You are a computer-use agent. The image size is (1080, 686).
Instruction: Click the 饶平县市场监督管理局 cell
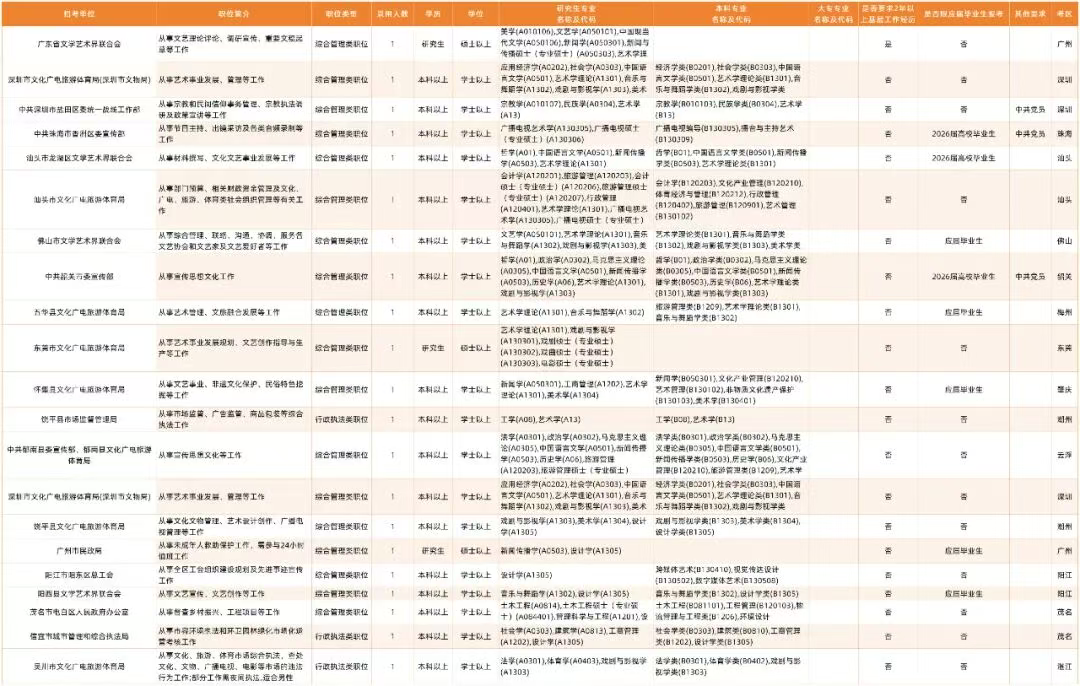tap(78, 419)
